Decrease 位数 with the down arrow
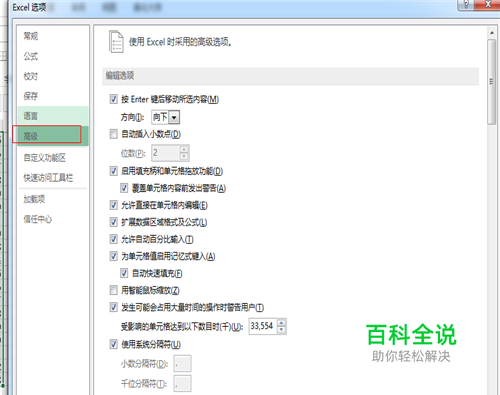This screenshot has width=500, height=395. [184, 157]
